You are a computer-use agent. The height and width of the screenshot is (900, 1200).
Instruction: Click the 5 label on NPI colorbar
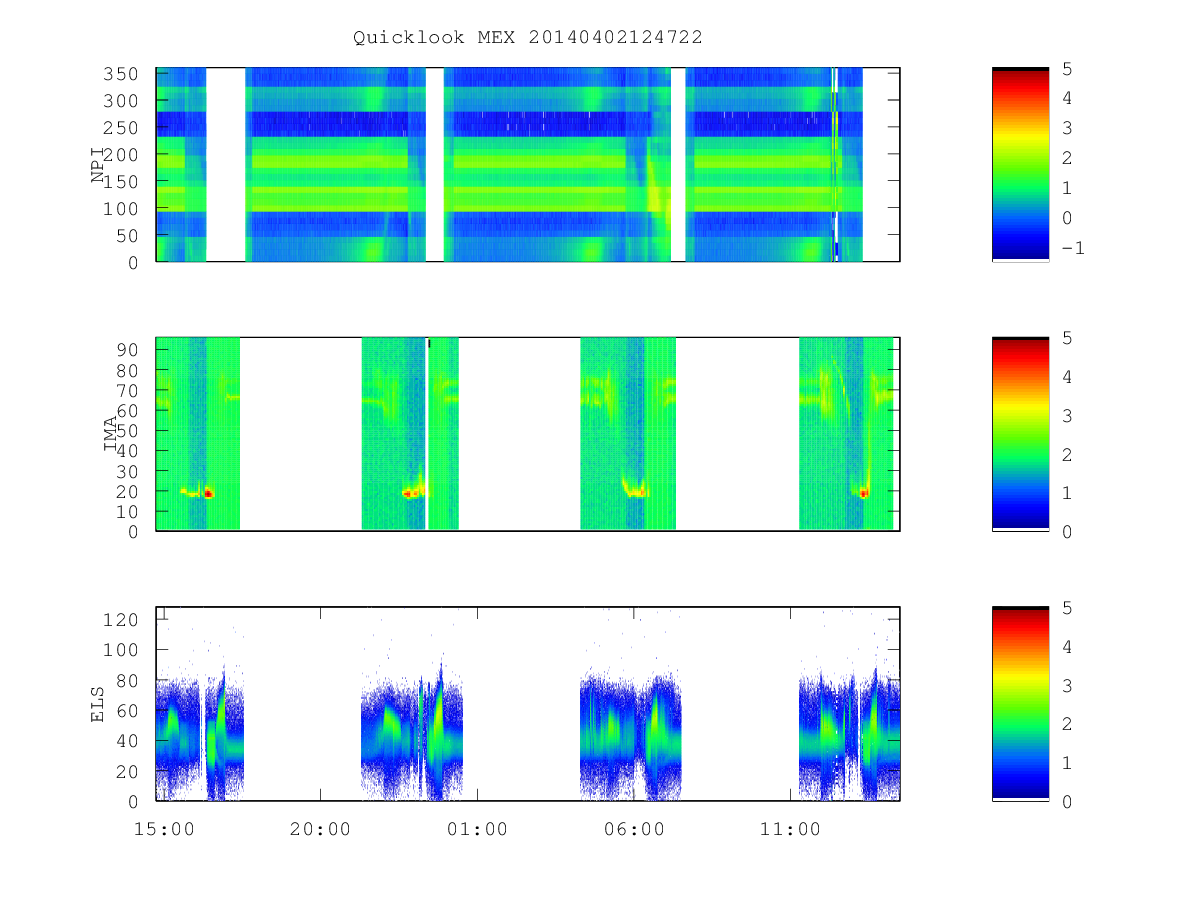[x=1068, y=68]
